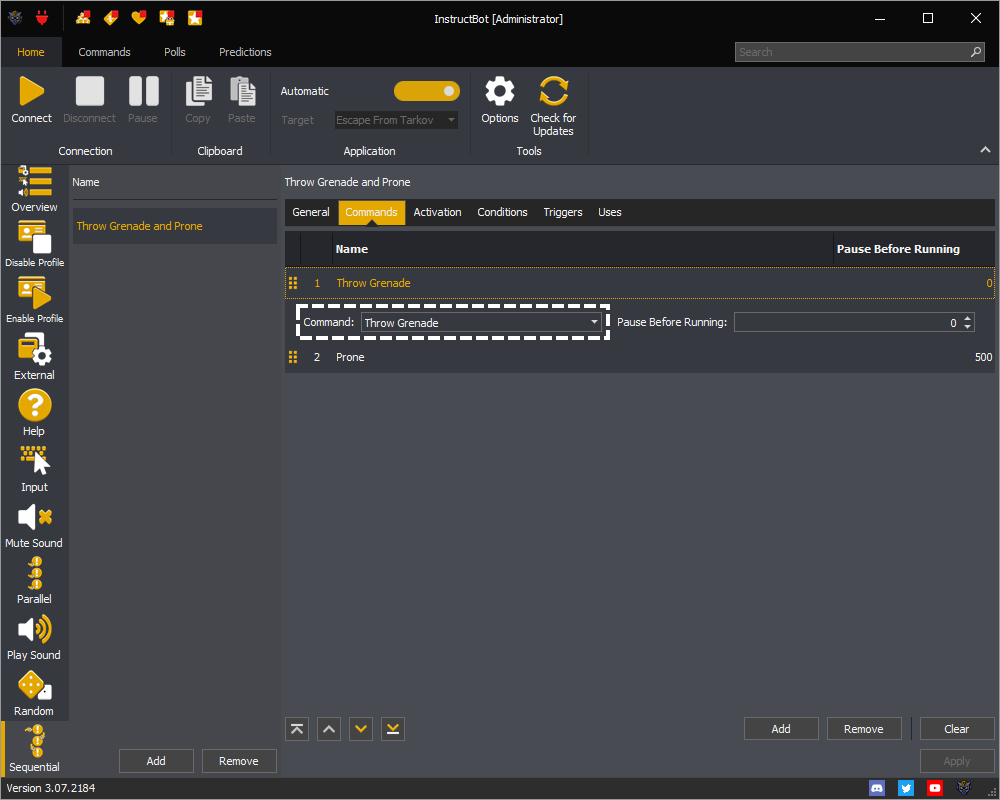Click the Disconnect stop icon
1000x800 pixels.
click(x=89, y=91)
